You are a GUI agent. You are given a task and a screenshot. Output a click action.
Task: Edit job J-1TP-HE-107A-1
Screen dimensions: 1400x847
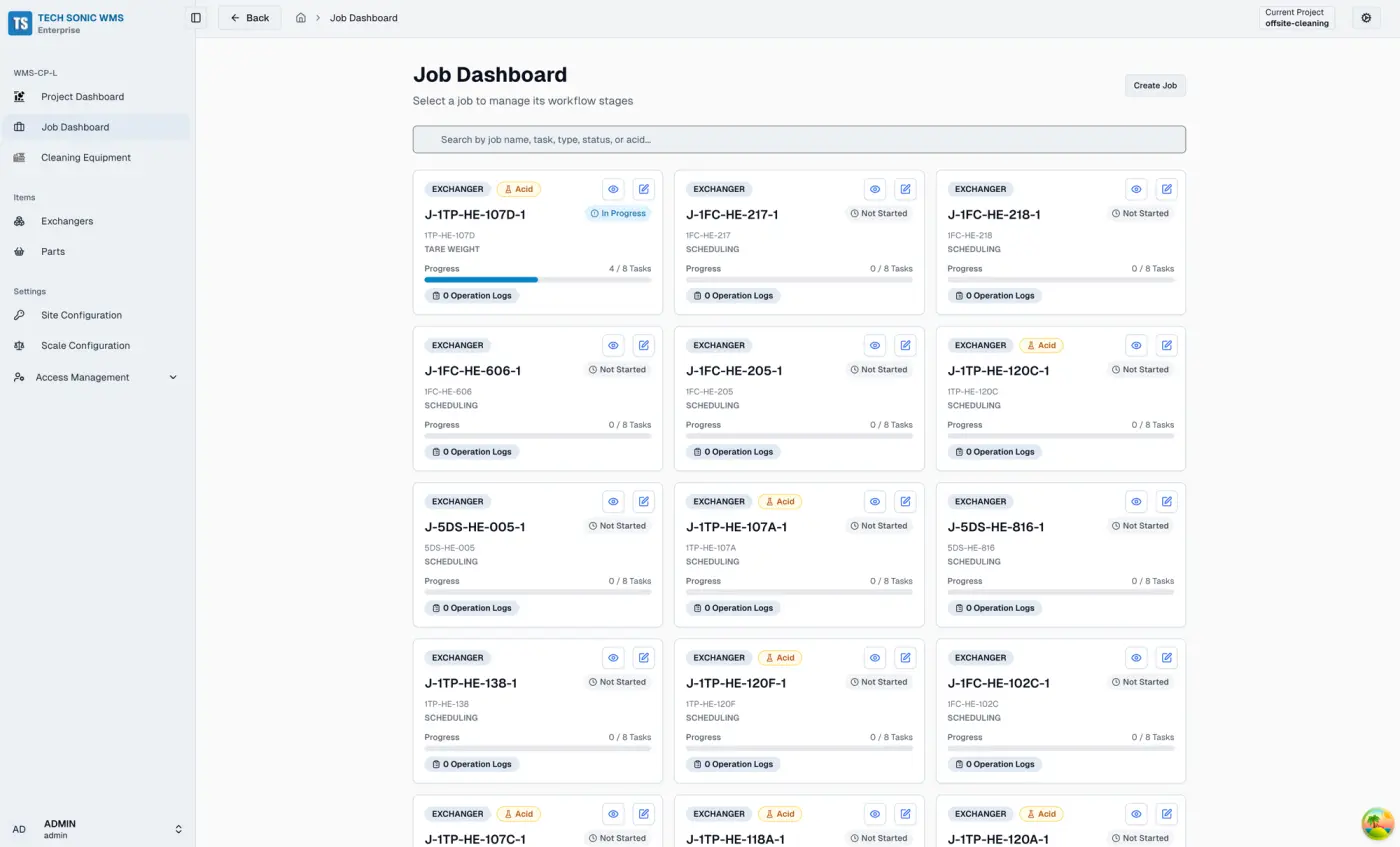pos(905,501)
